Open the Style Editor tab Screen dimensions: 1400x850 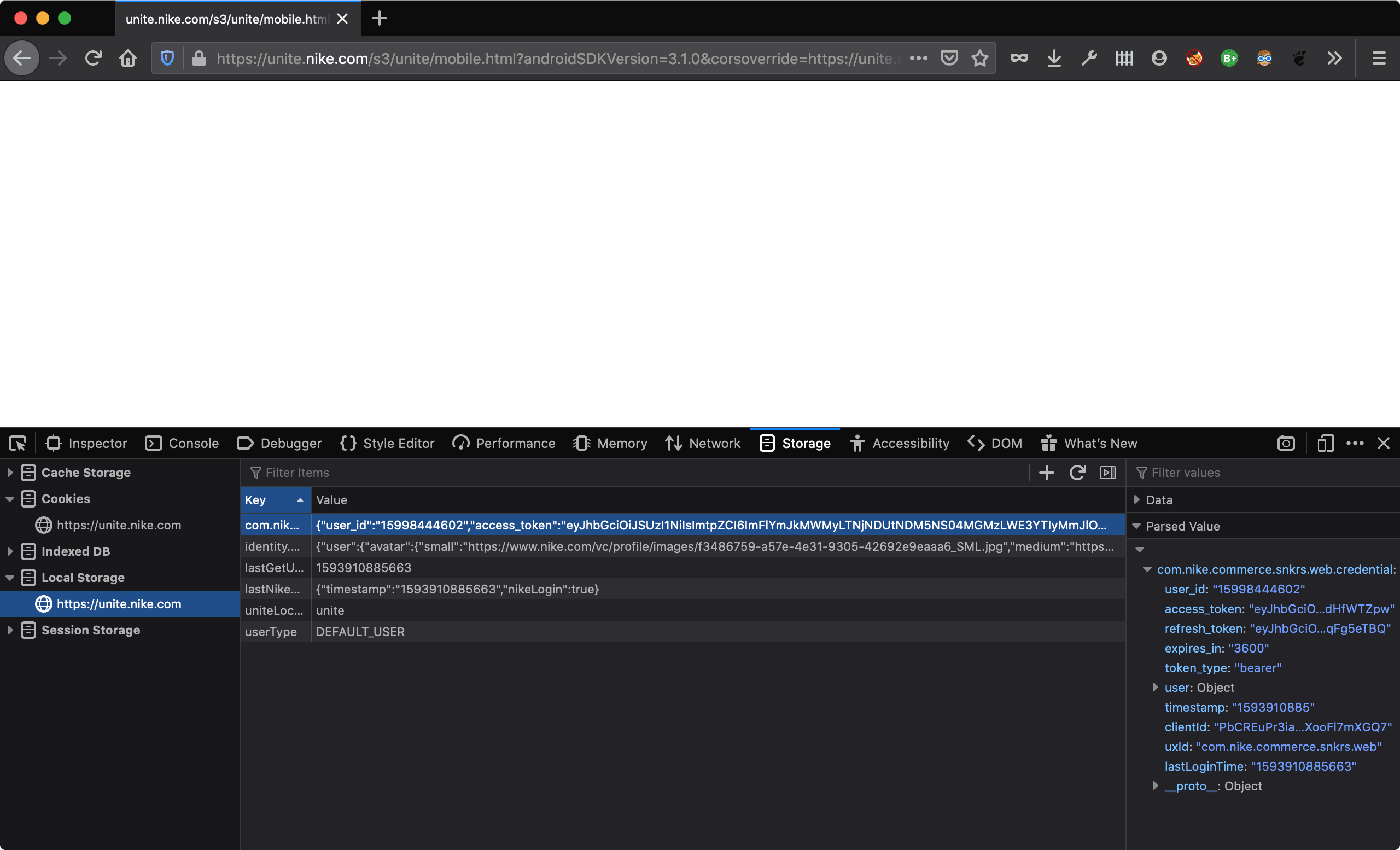coord(387,443)
